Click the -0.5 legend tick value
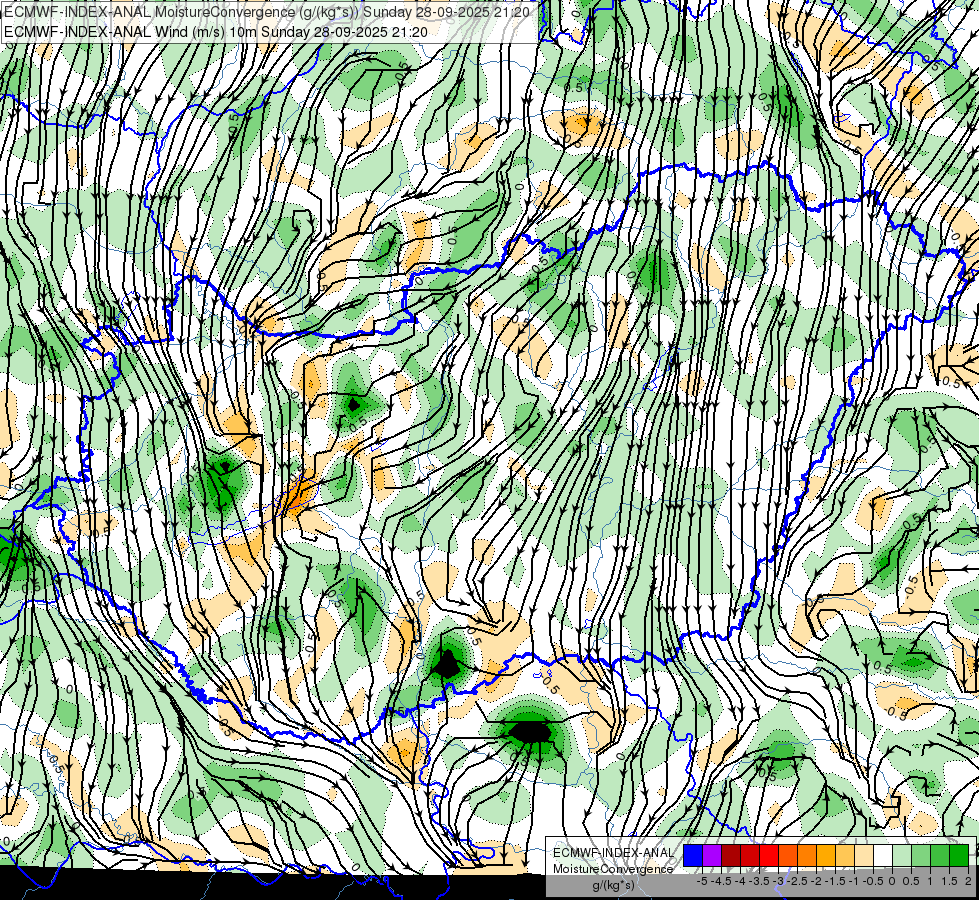The width and height of the screenshot is (979, 900). (x=873, y=881)
